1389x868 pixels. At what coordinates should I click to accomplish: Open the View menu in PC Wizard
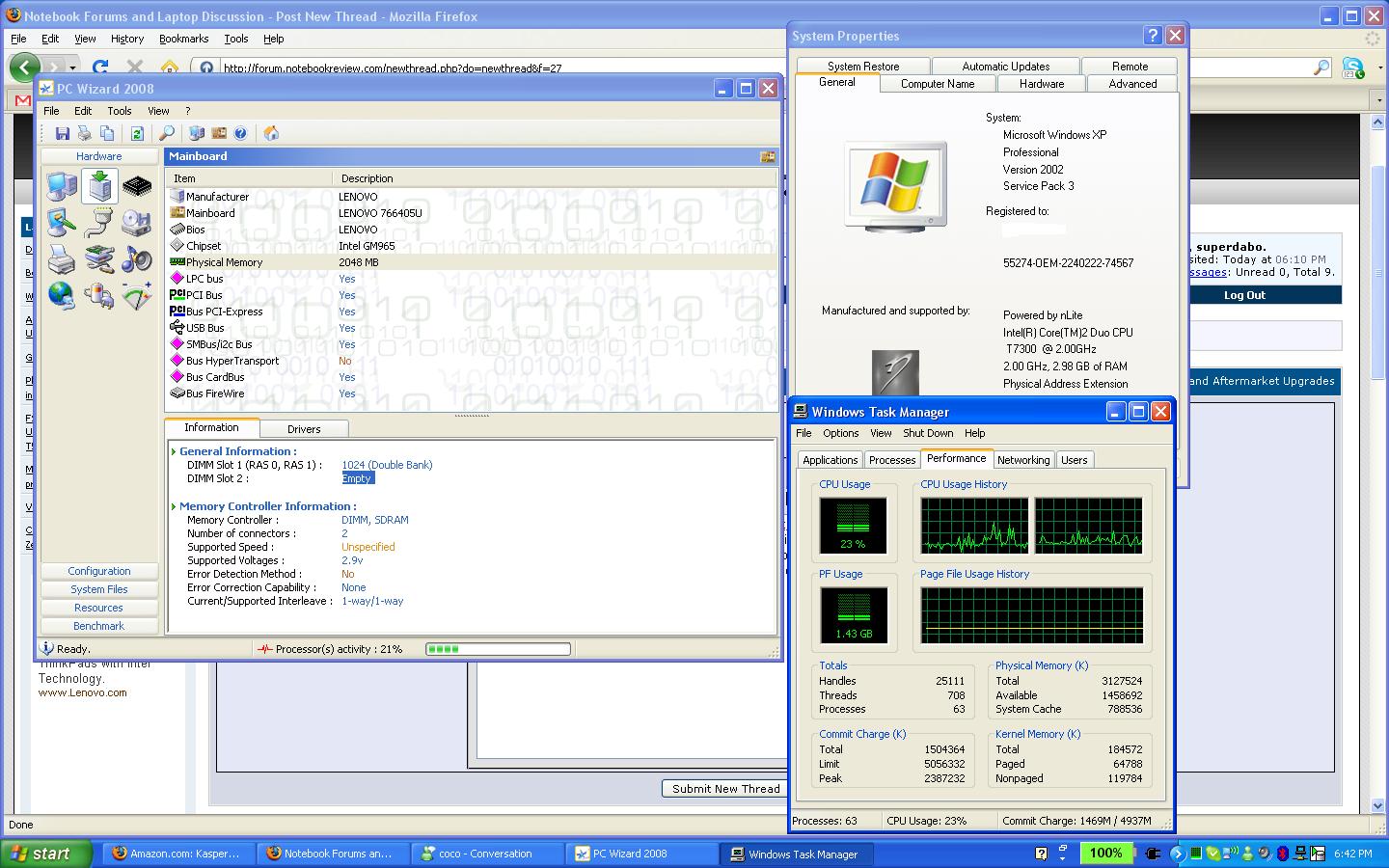[158, 111]
